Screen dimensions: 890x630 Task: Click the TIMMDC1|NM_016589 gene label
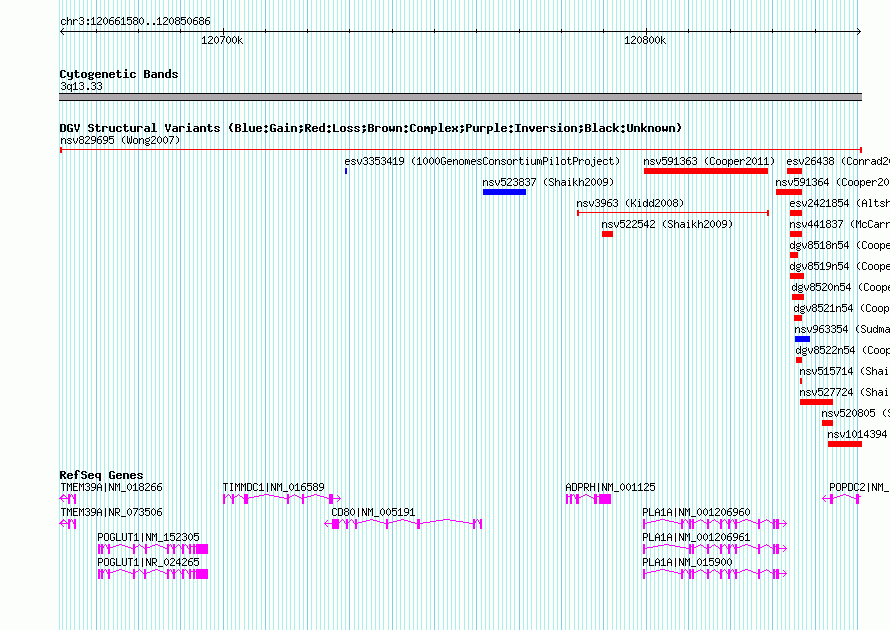coord(274,487)
